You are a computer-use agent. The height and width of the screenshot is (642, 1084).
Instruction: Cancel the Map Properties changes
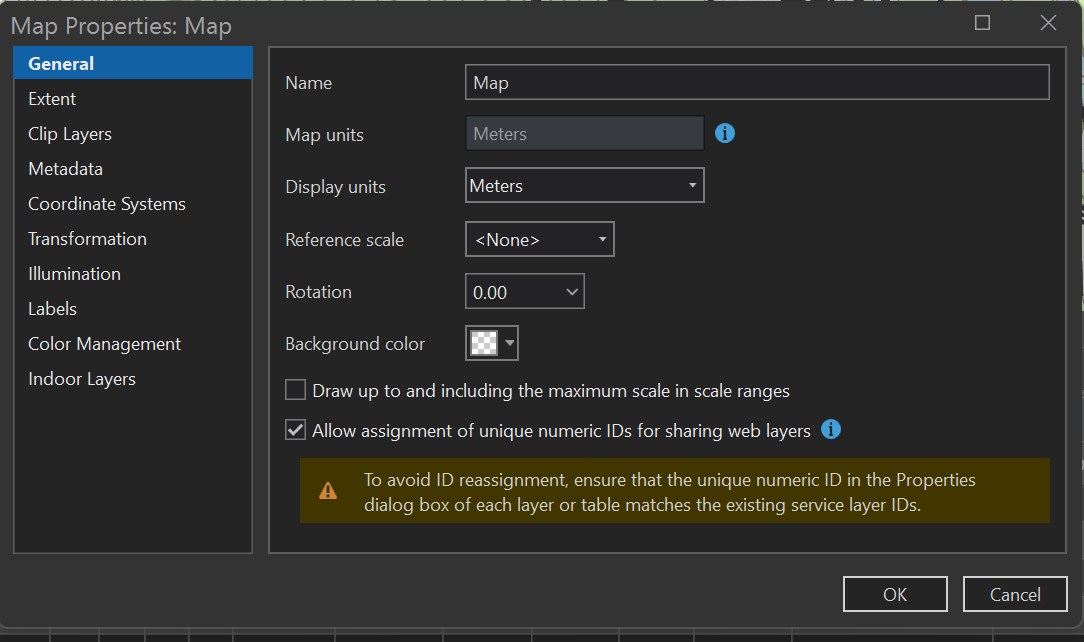(1015, 594)
